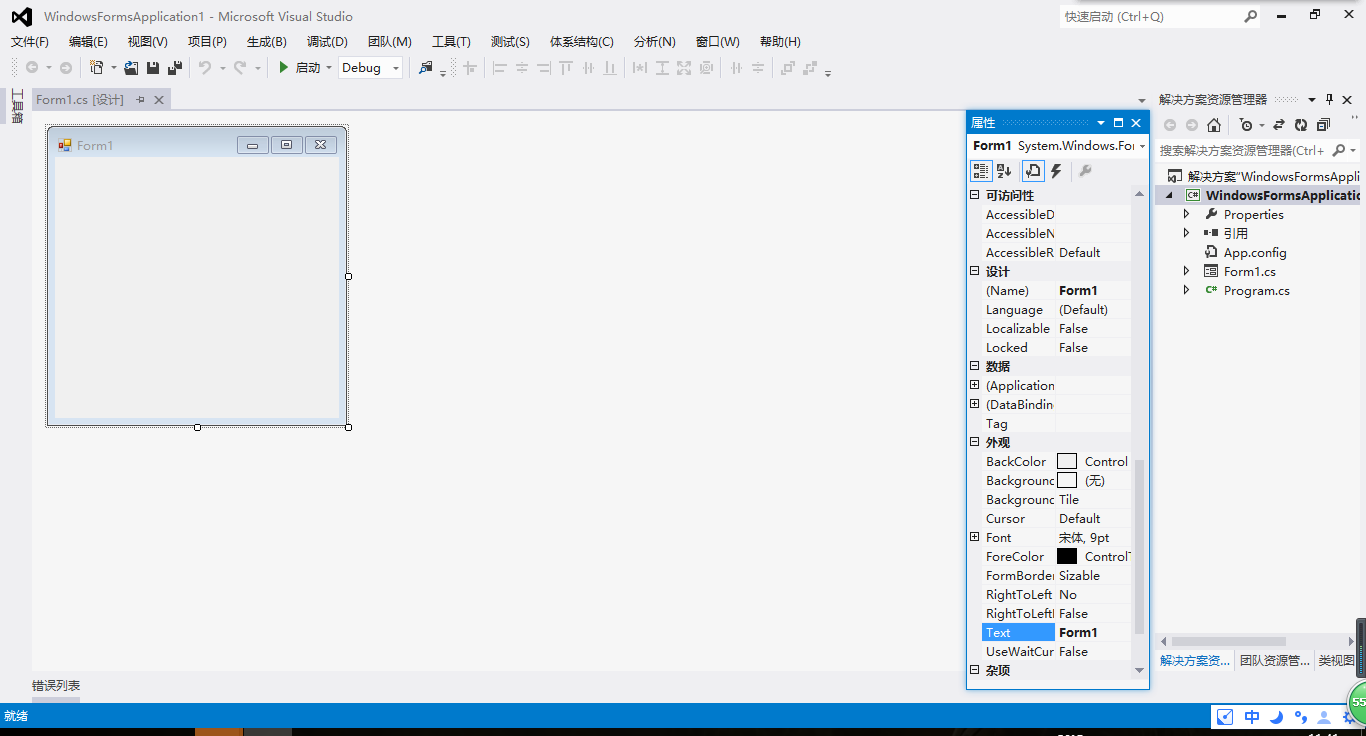Screen dimensions: 1366x736
Task: Click the auto-hide pin of Solution Explorer
Action: click(1329, 99)
